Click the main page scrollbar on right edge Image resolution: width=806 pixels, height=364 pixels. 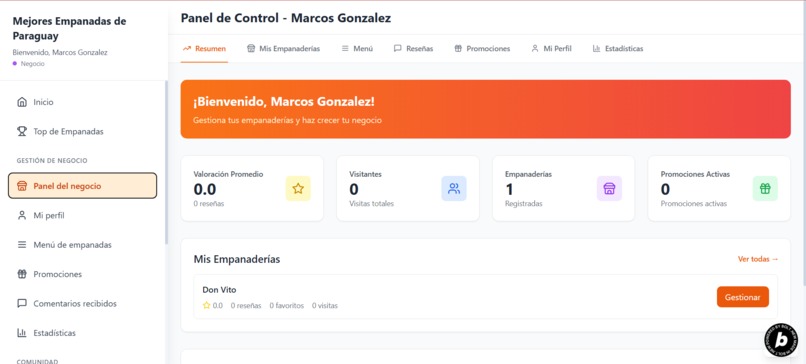[x=804, y=144]
